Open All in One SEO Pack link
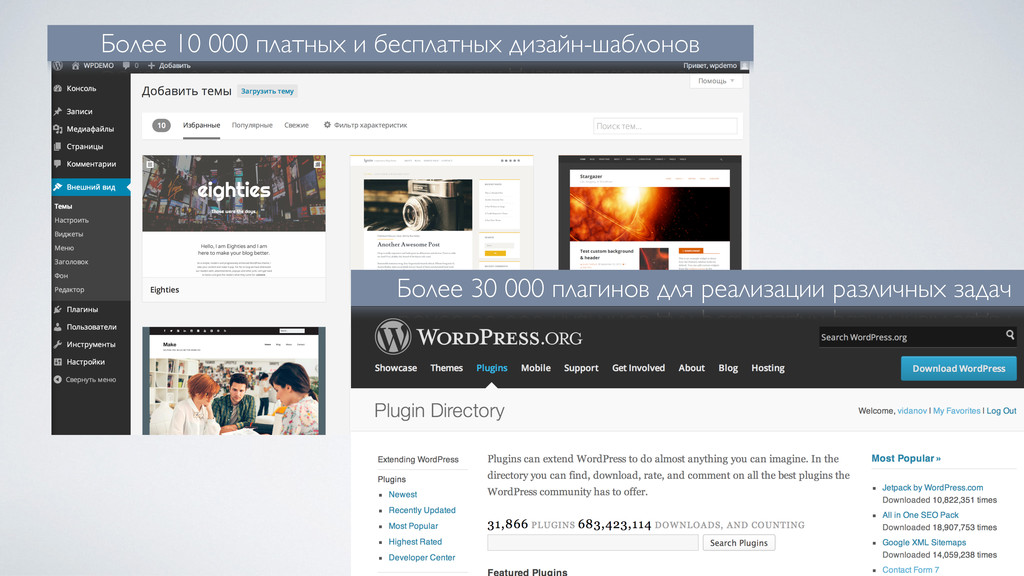The image size is (1024, 576). (920, 515)
